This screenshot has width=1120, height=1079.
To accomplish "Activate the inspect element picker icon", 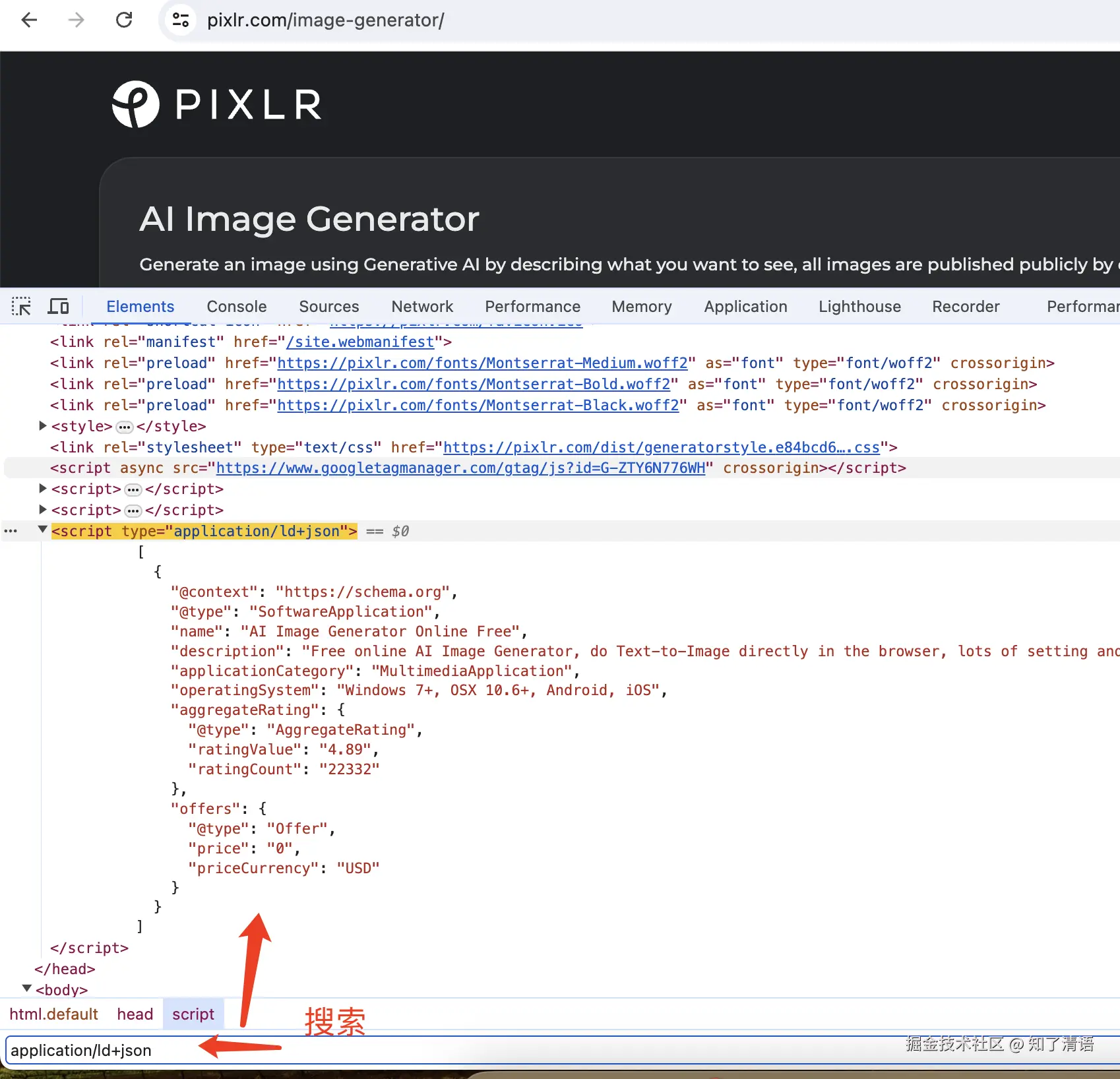I will coord(21,307).
